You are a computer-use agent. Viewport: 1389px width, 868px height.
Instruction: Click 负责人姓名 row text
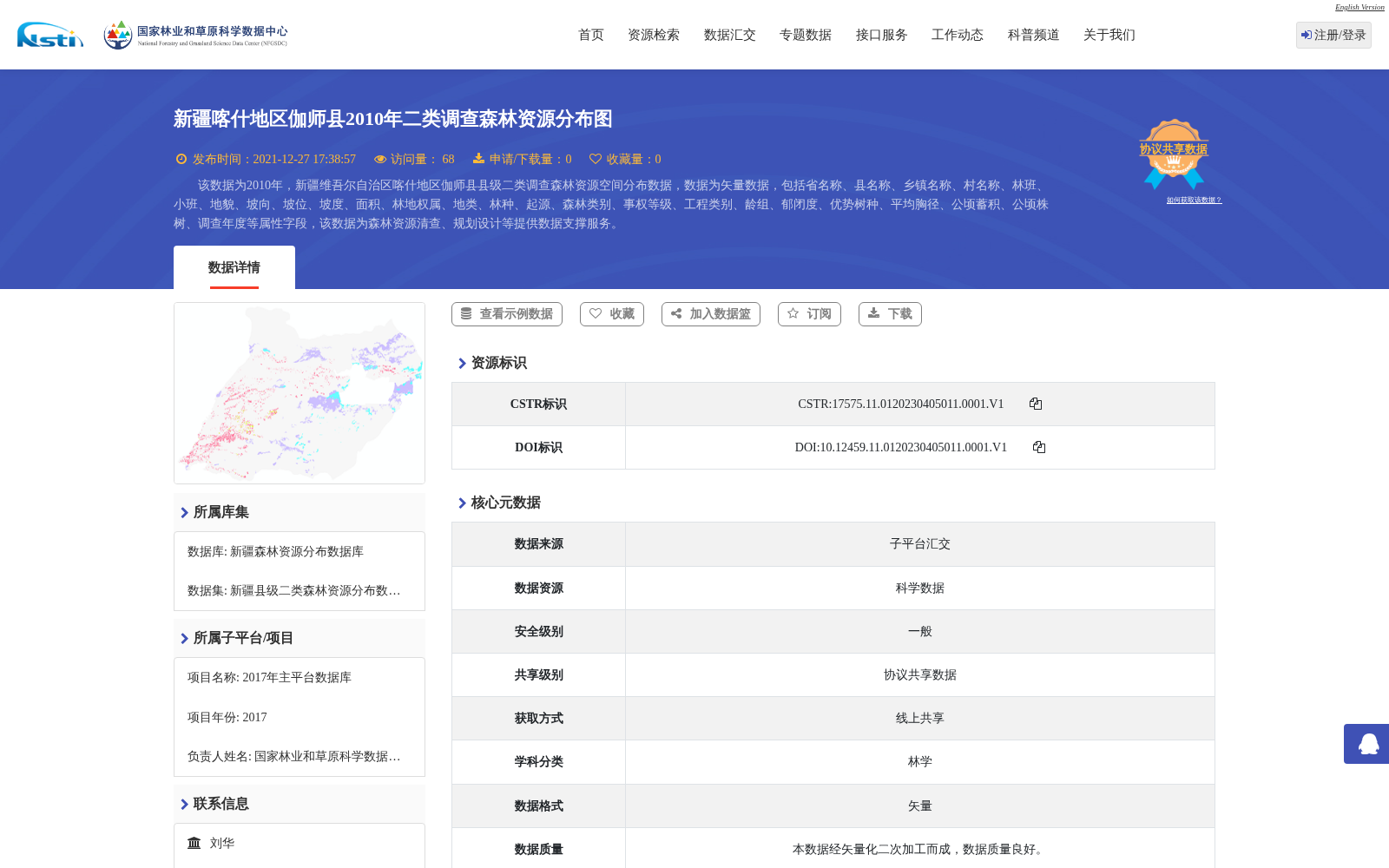point(294,757)
